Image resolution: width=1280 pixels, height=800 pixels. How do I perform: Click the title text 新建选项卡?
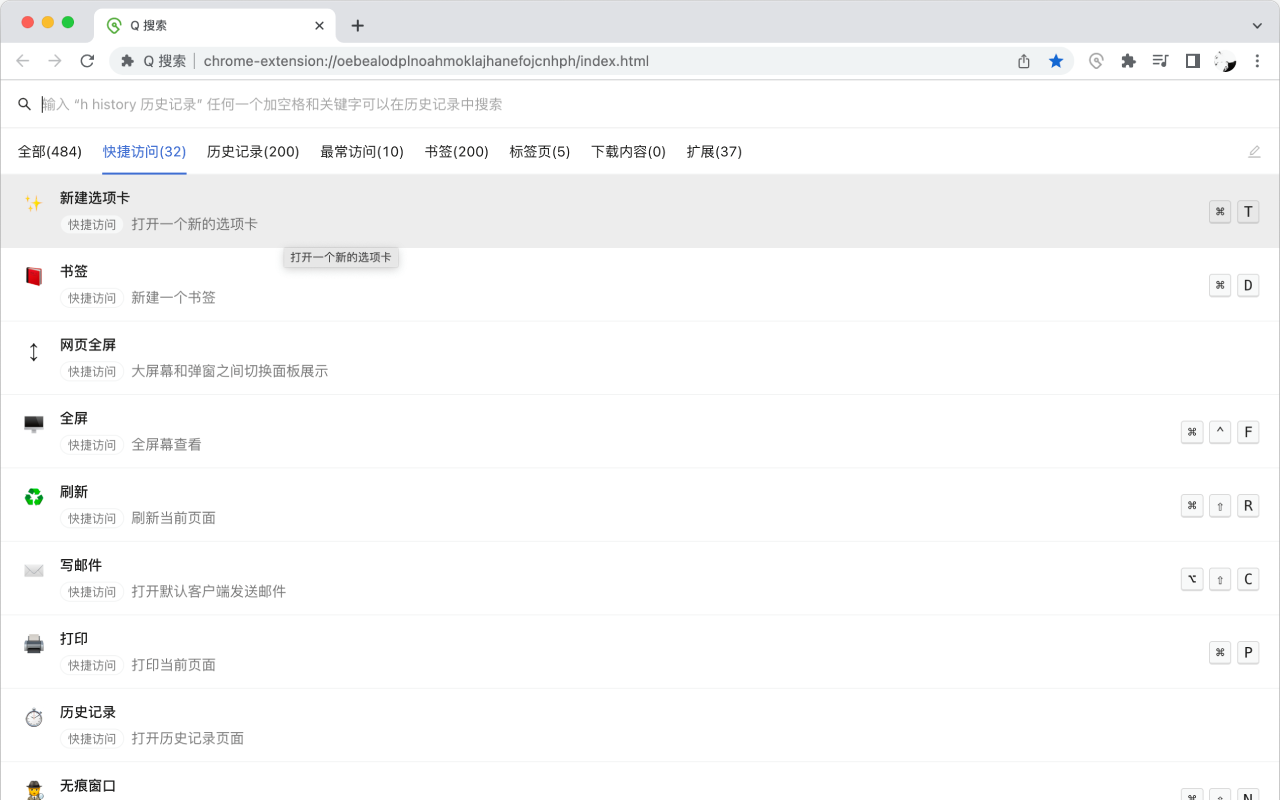pos(95,198)
